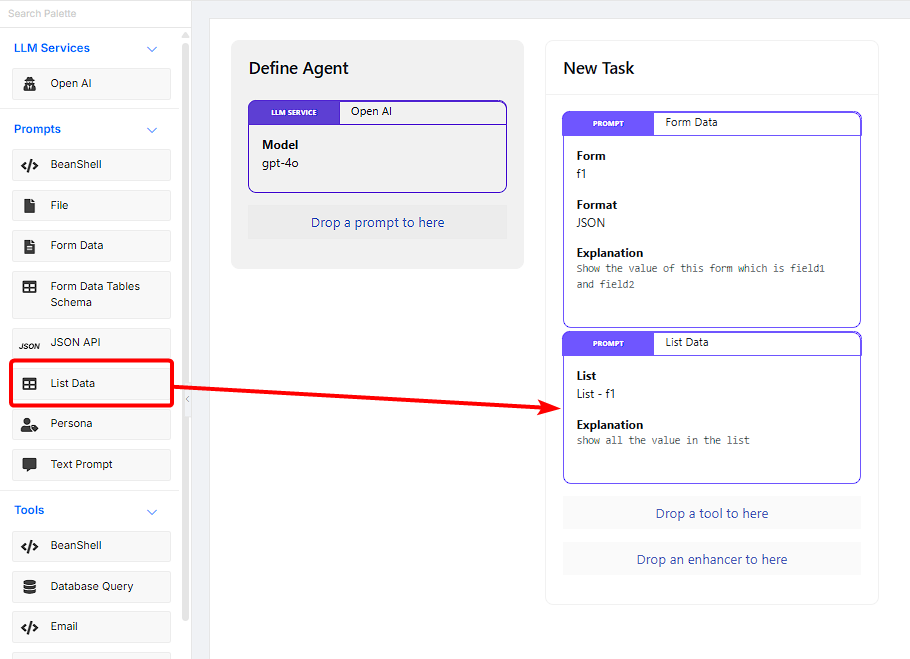Click the BeanShell code icon under Prompts
This screenshot has width=910, height=659.
(30, 165)
